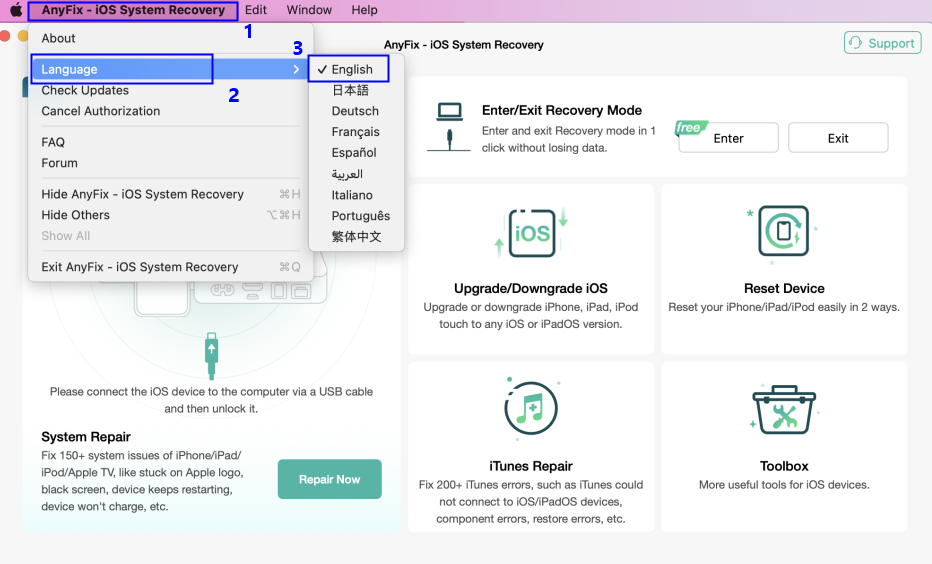Open the Reset Device title
This screenshot has height=564, width=932.
(x=784, y=289)
